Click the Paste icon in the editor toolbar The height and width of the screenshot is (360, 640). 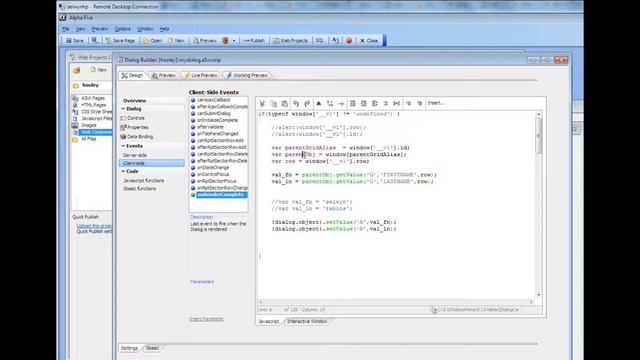(x=284, y=103)
